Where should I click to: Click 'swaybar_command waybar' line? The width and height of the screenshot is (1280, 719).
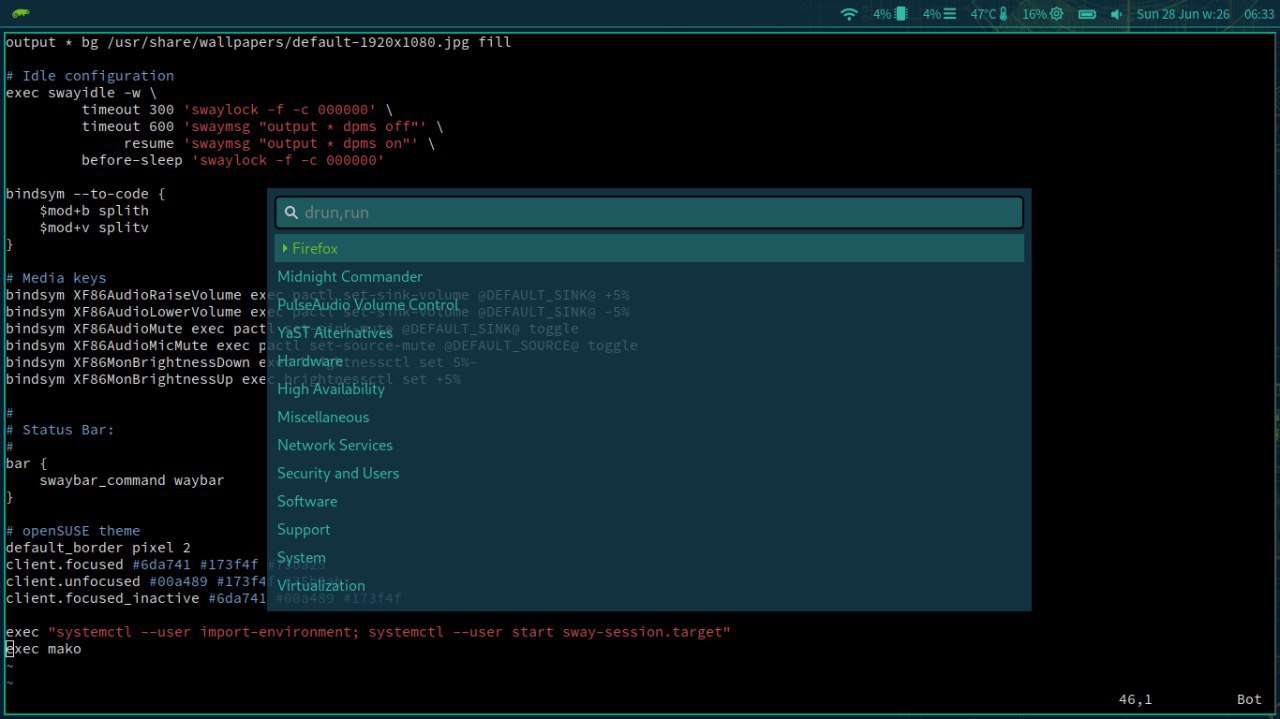point(132,480)
